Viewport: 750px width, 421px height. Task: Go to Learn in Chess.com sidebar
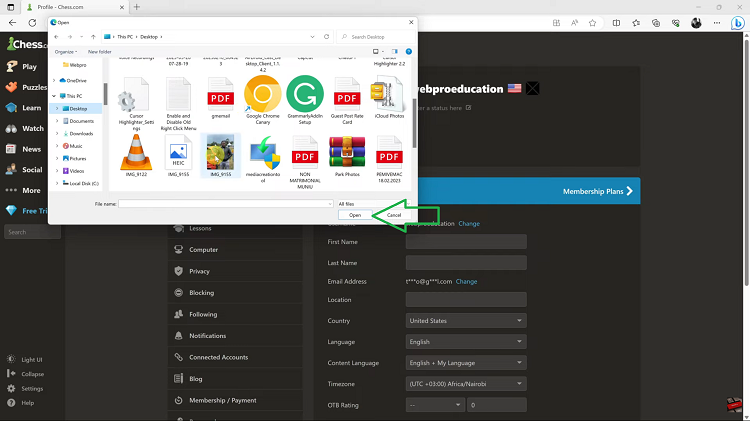tap(24, 108)
